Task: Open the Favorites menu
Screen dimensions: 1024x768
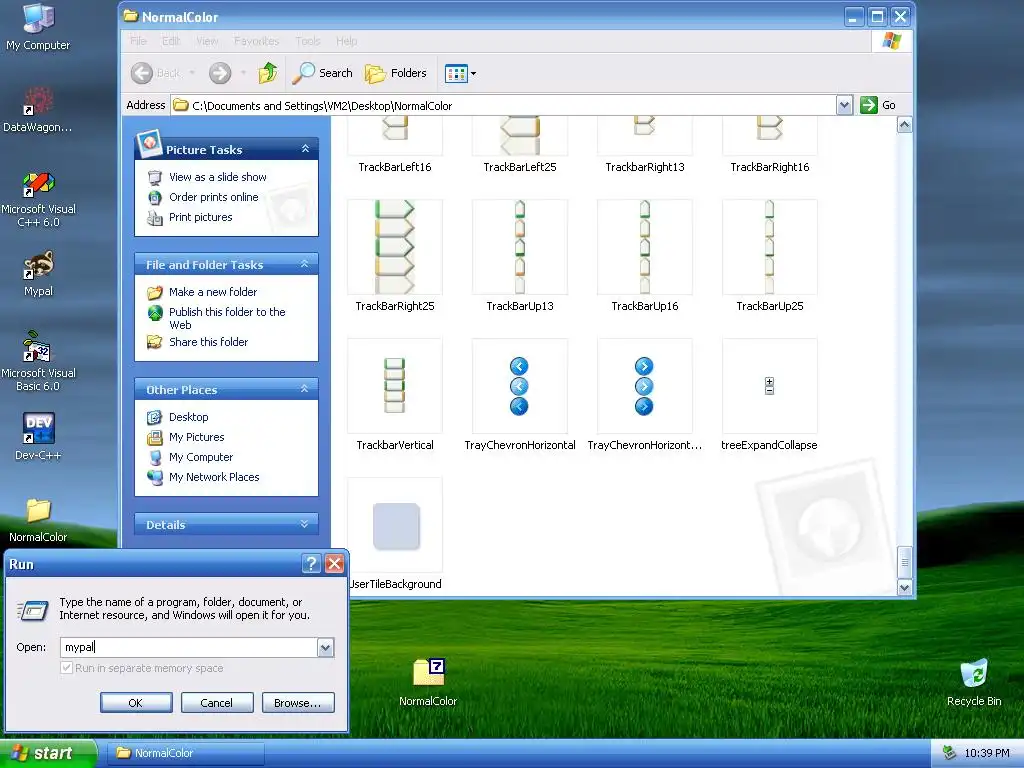Action: click(x=256, y=40)
